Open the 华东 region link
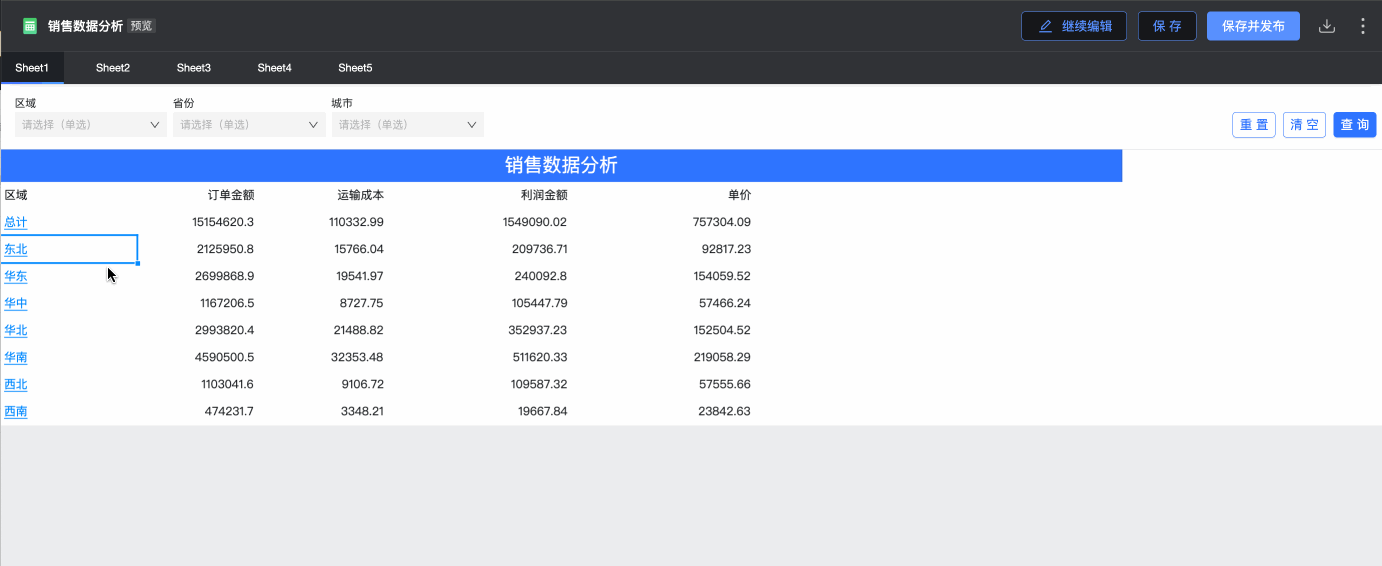 (16, 276)
